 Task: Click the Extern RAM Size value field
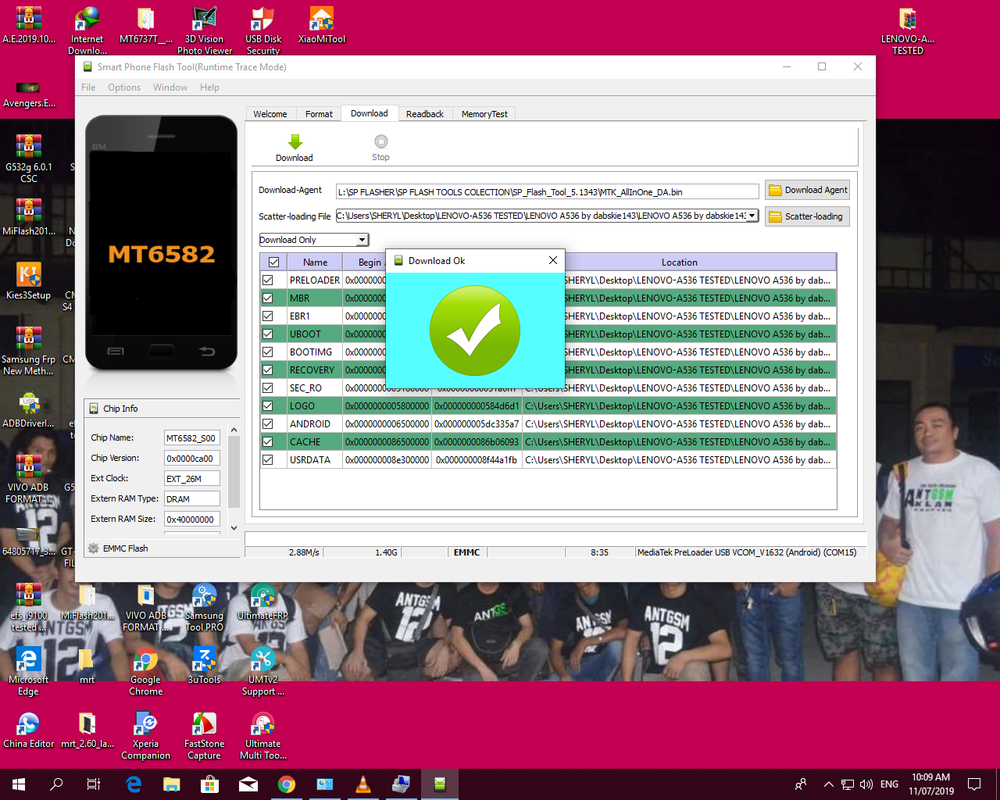(192, 519)
